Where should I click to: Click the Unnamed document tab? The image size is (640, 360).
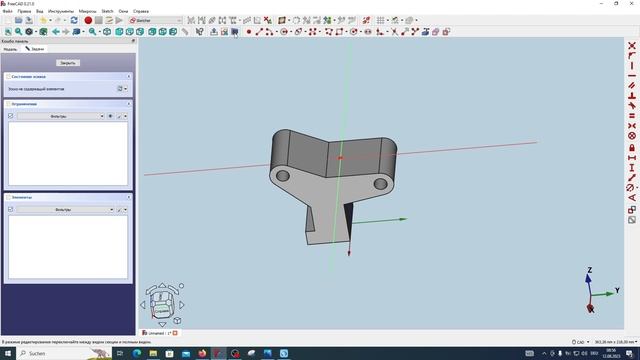pos(160,333)
